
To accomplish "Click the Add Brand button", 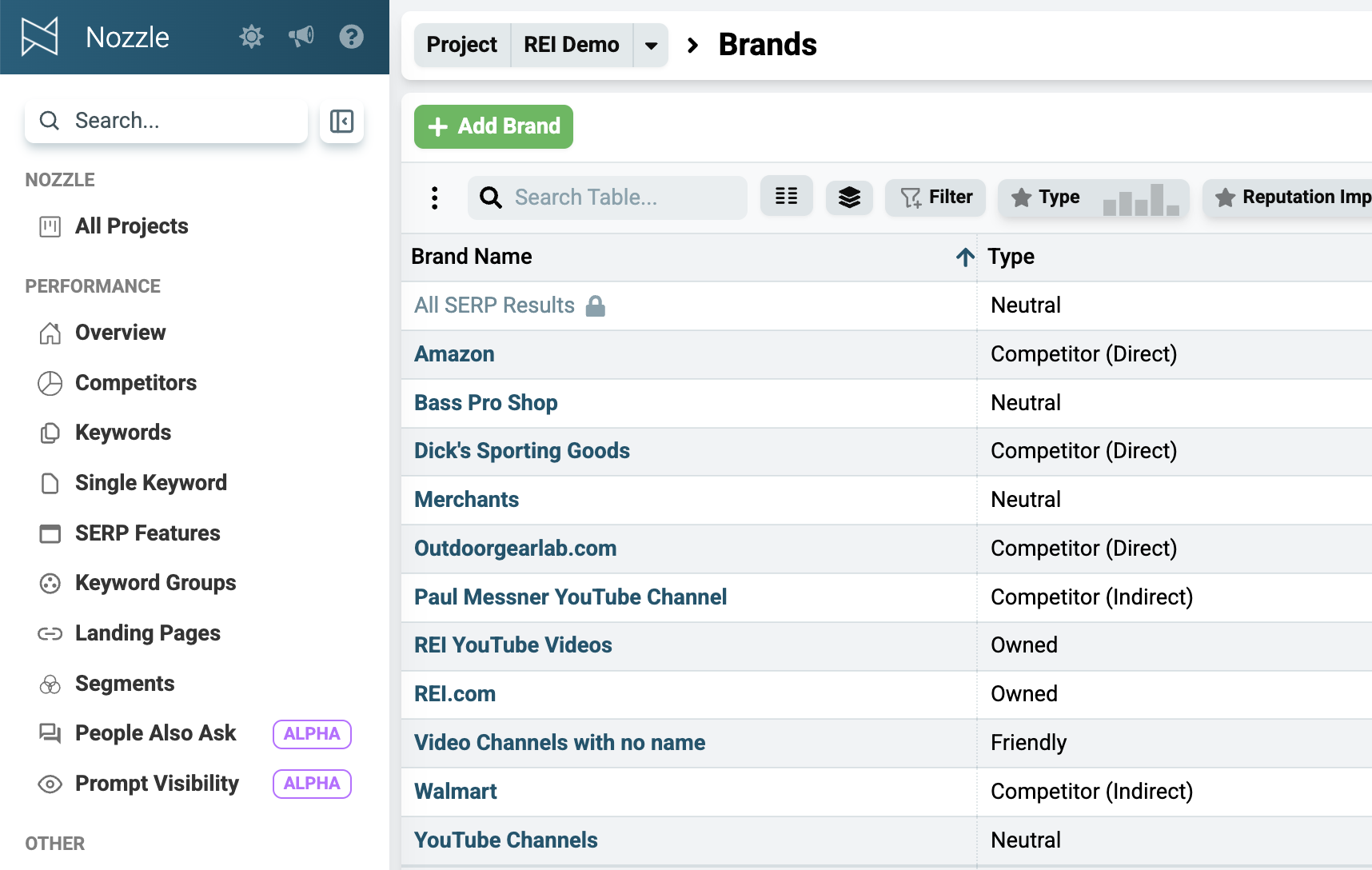I will [493, 126].
